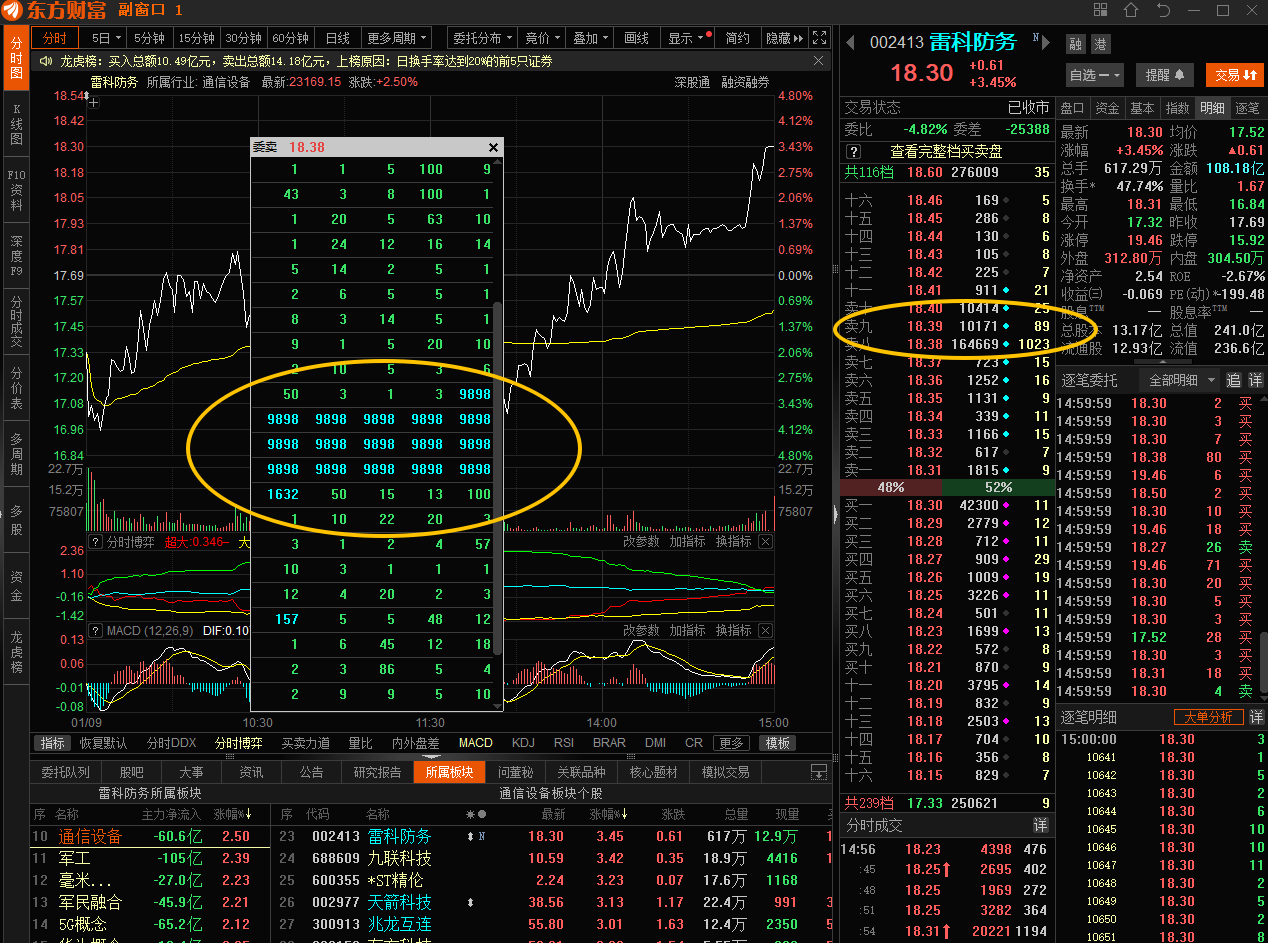Switch chart to 15分钟 period
This screenshot has width=1268, height=943.
(x=196, y=38)
